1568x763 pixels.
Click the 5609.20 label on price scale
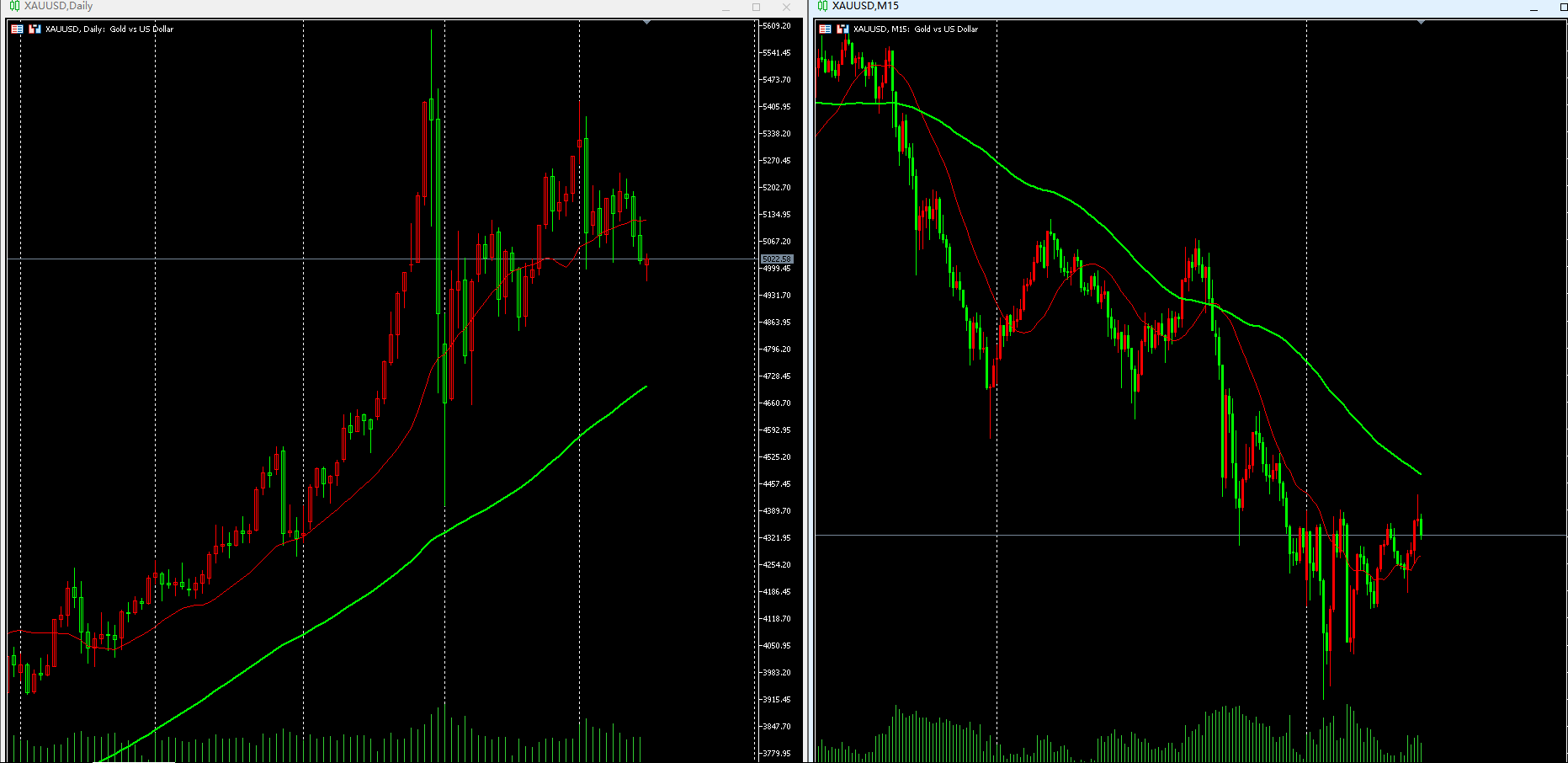(776, 26)
